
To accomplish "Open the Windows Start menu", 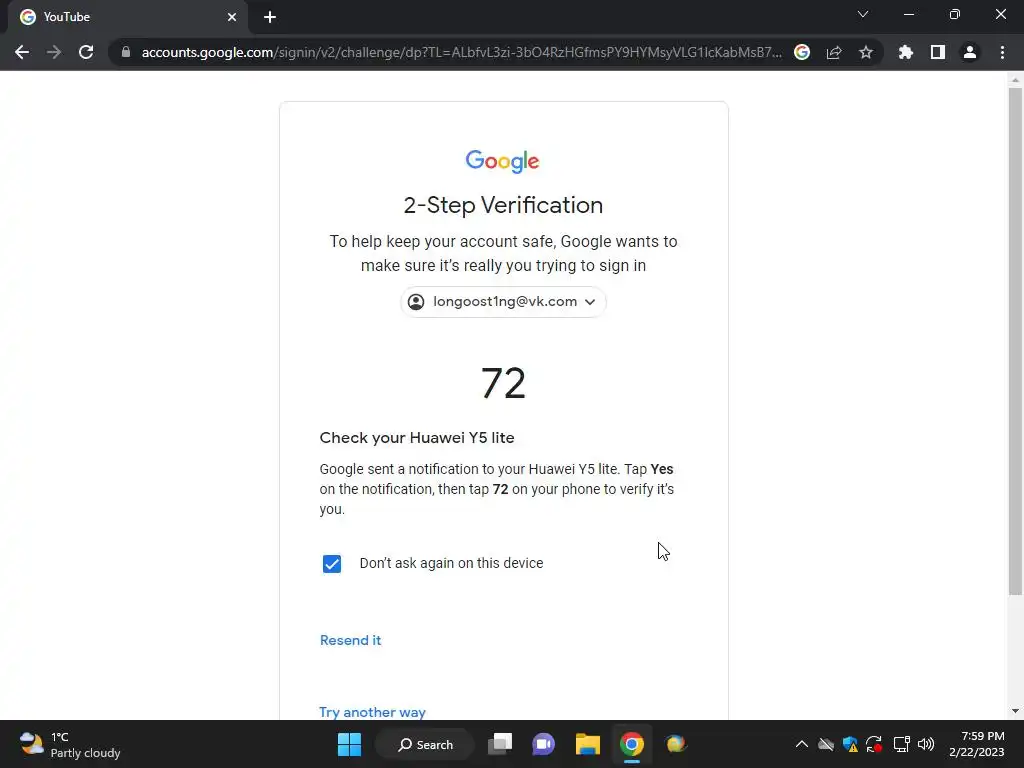I will [x=349, y=744].
